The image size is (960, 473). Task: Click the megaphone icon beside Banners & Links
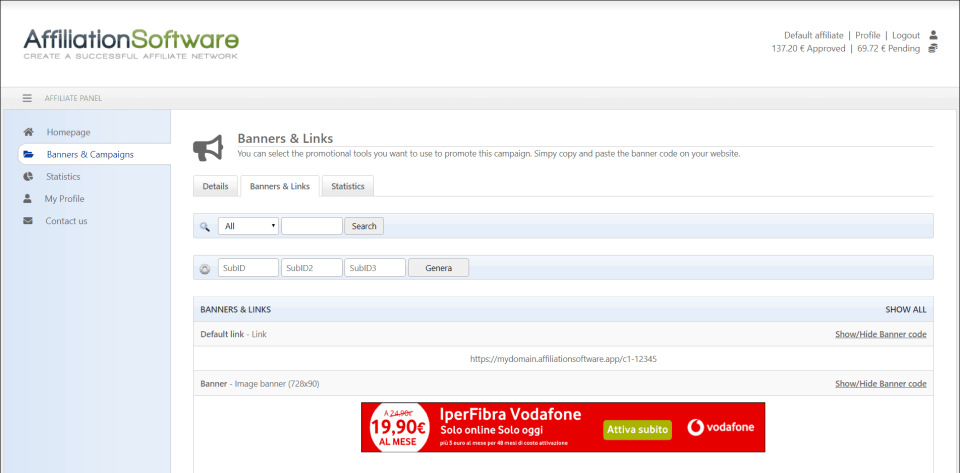coord(208,148)
